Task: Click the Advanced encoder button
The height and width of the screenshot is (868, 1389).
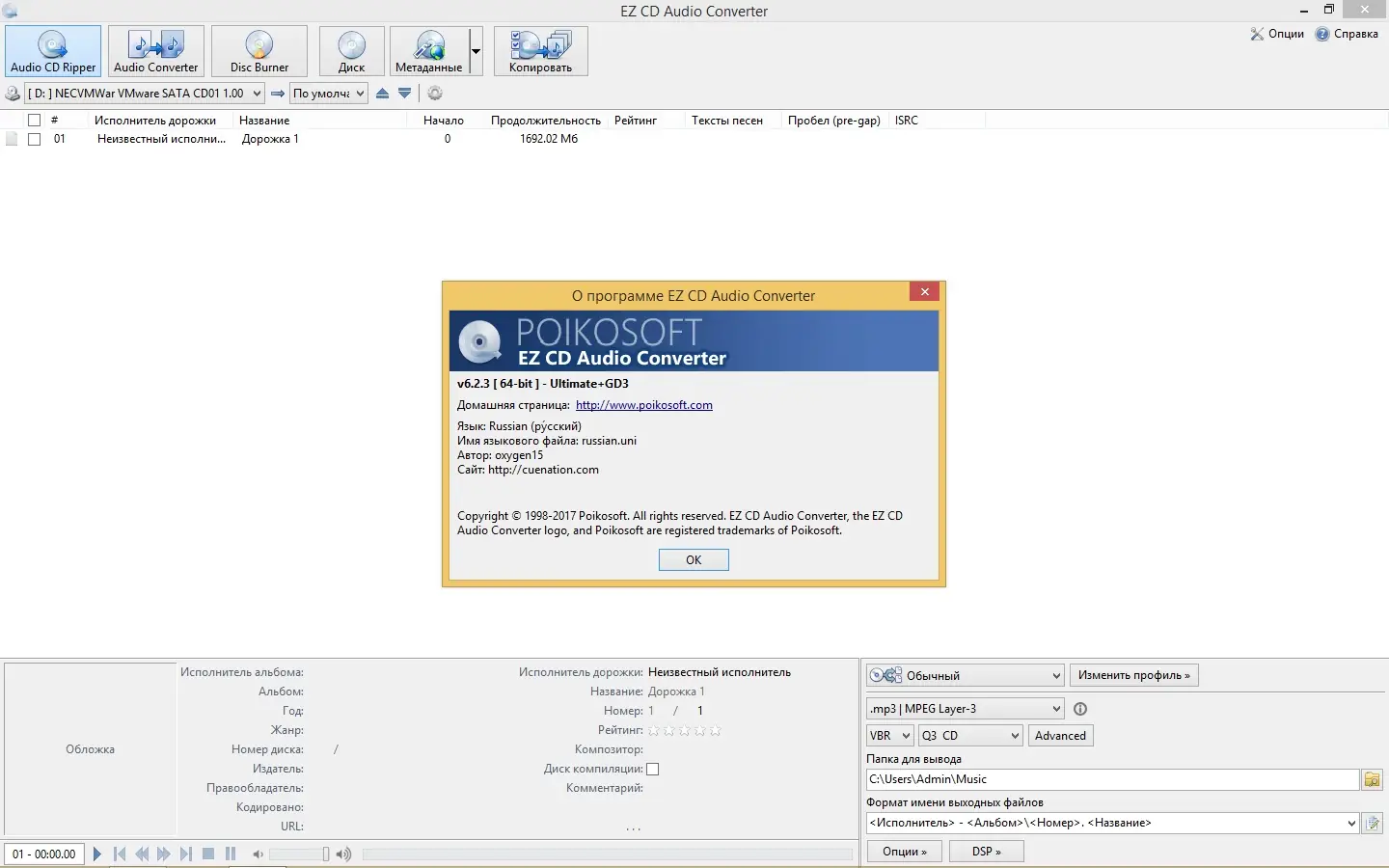Action: coord(1060,736)
